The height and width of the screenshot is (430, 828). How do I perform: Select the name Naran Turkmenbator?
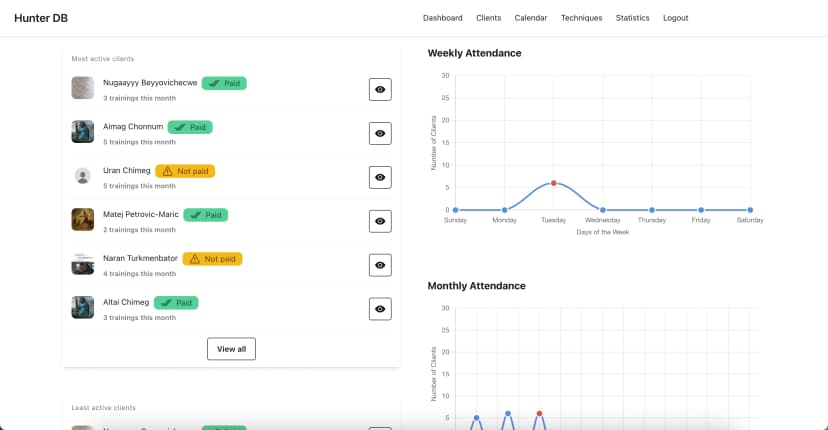point(140,258)
